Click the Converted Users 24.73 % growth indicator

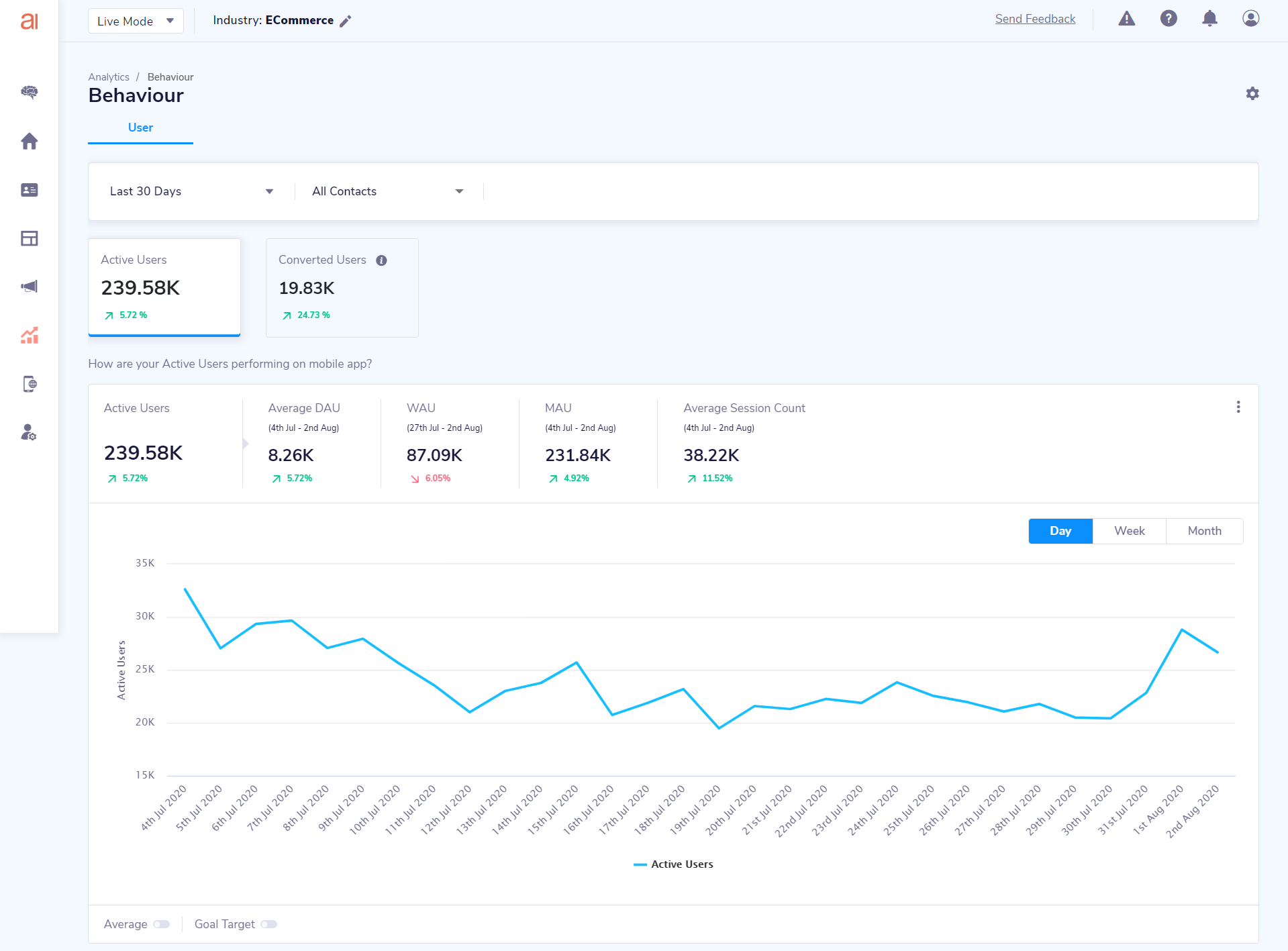point(306,315)
